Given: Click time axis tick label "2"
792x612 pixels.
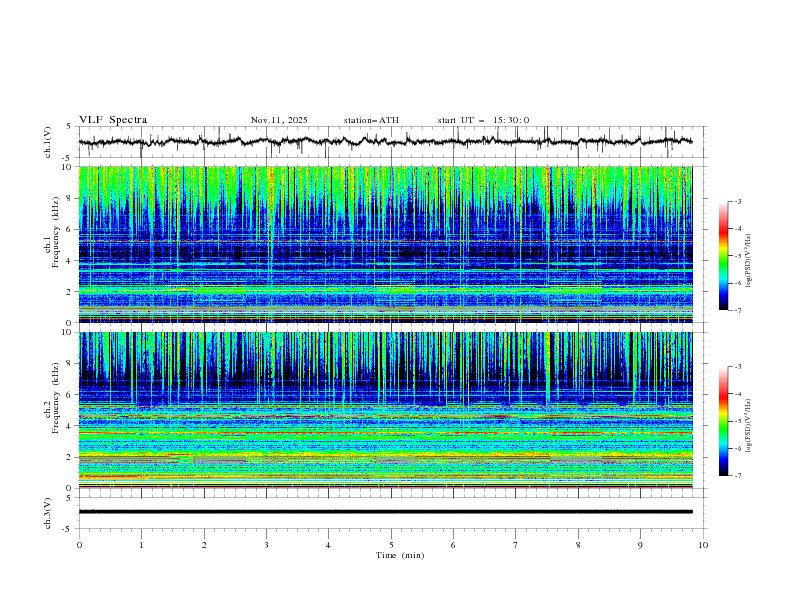Looking at the screenshot, I should coord(204,545).
